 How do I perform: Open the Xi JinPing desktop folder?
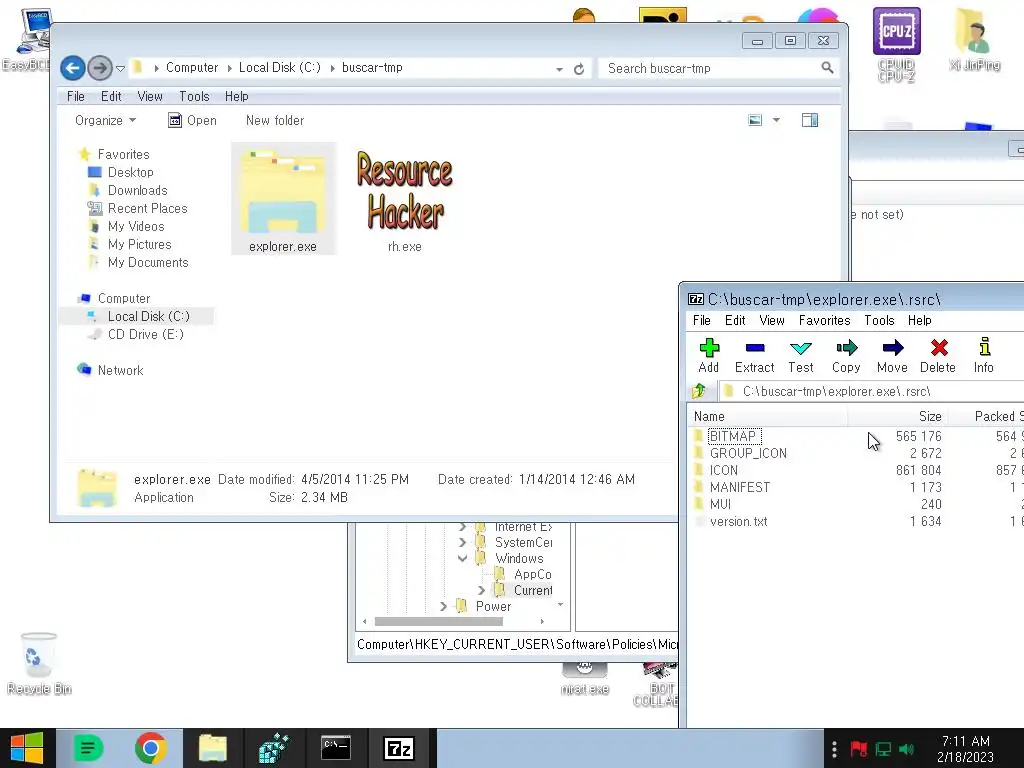[x=974, y=39]
